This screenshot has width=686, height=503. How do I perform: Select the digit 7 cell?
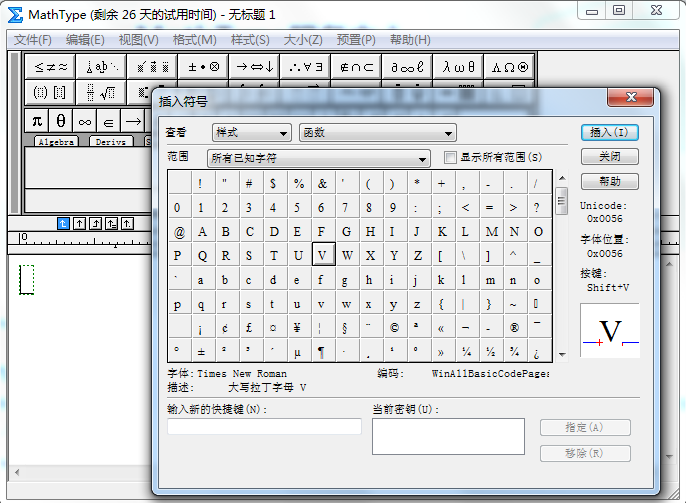click(x=346, y=207)
